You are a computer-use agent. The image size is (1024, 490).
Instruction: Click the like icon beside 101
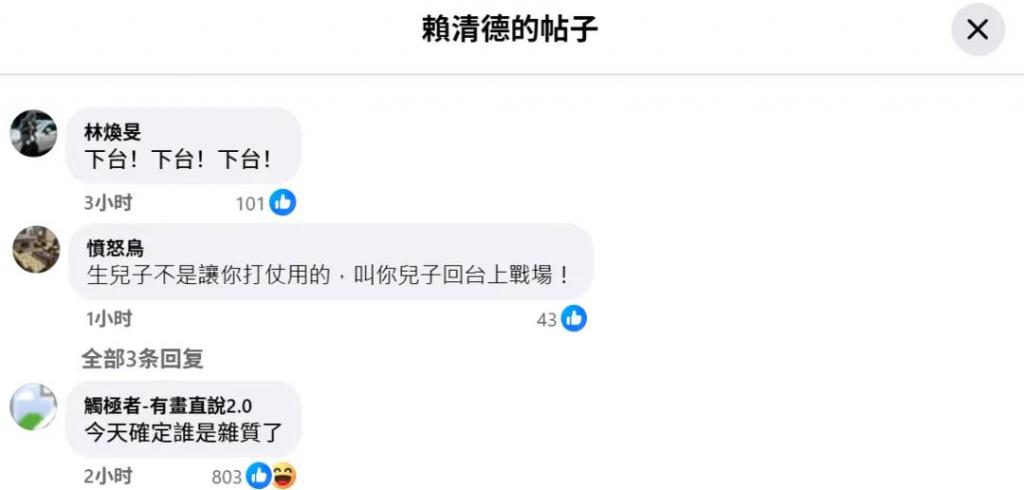point(283,203)
